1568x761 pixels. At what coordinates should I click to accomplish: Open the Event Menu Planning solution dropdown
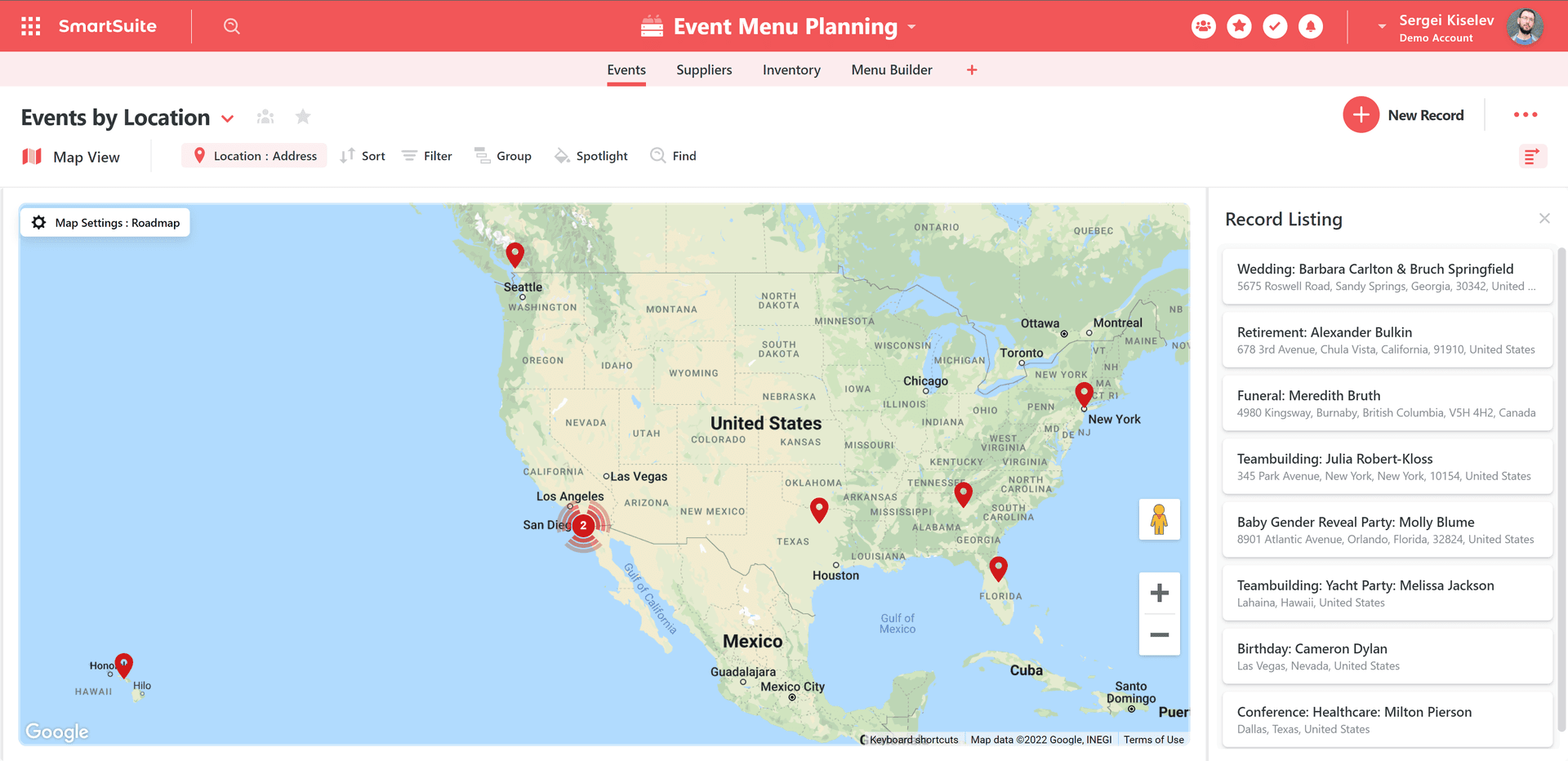tap(911, 27)
